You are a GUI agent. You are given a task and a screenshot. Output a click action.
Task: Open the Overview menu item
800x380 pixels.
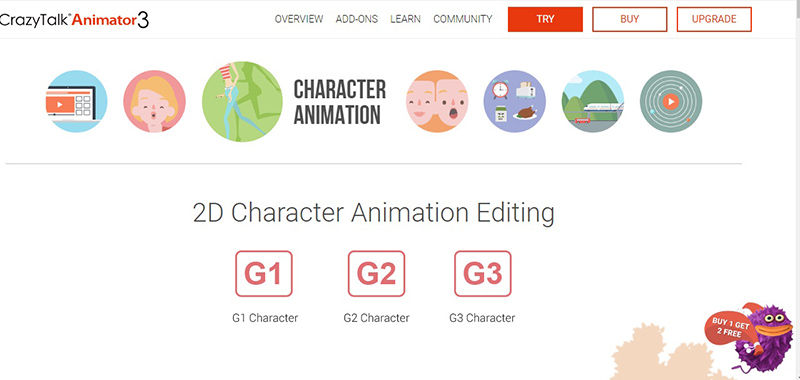click(299, 19)
